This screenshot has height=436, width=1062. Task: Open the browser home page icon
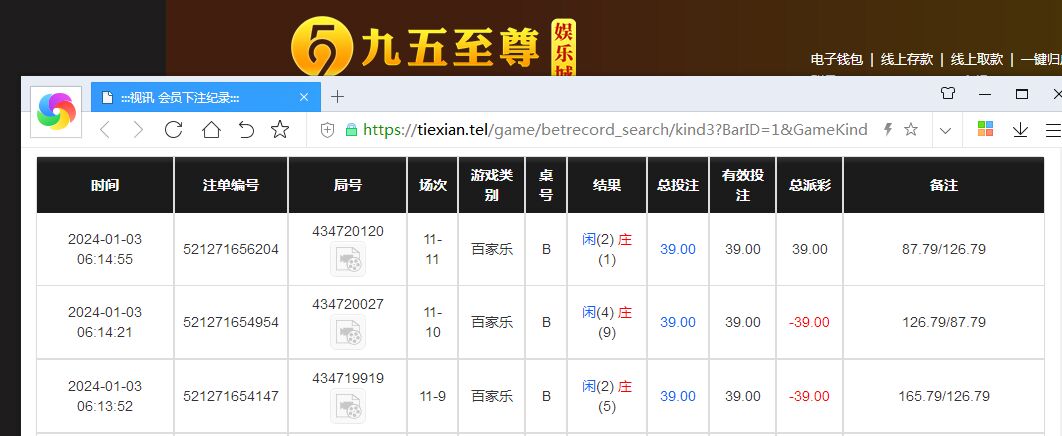point(211,129)
